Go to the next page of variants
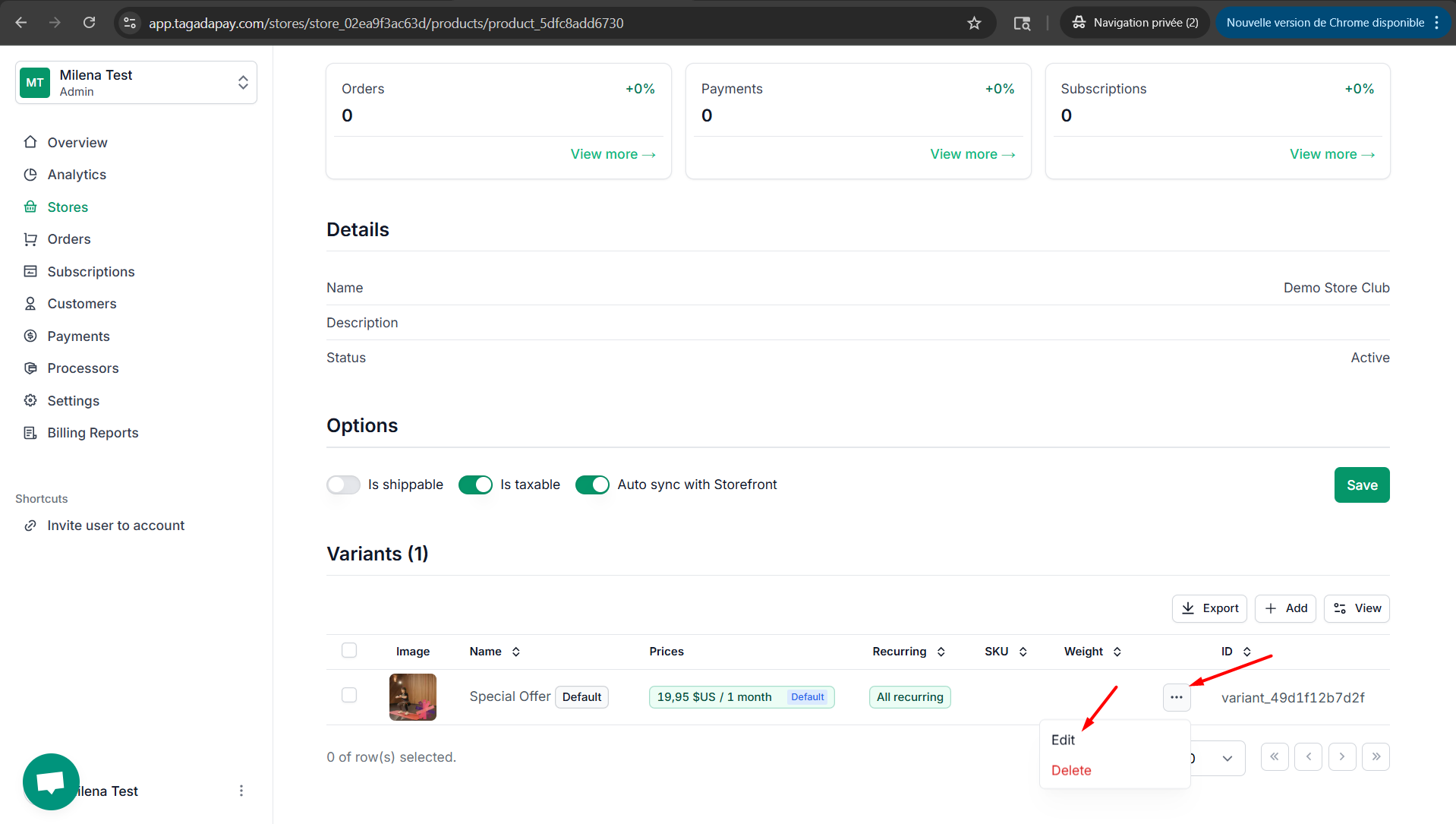Screen dimensions: 1456x824 click(x=1341, y=757)
